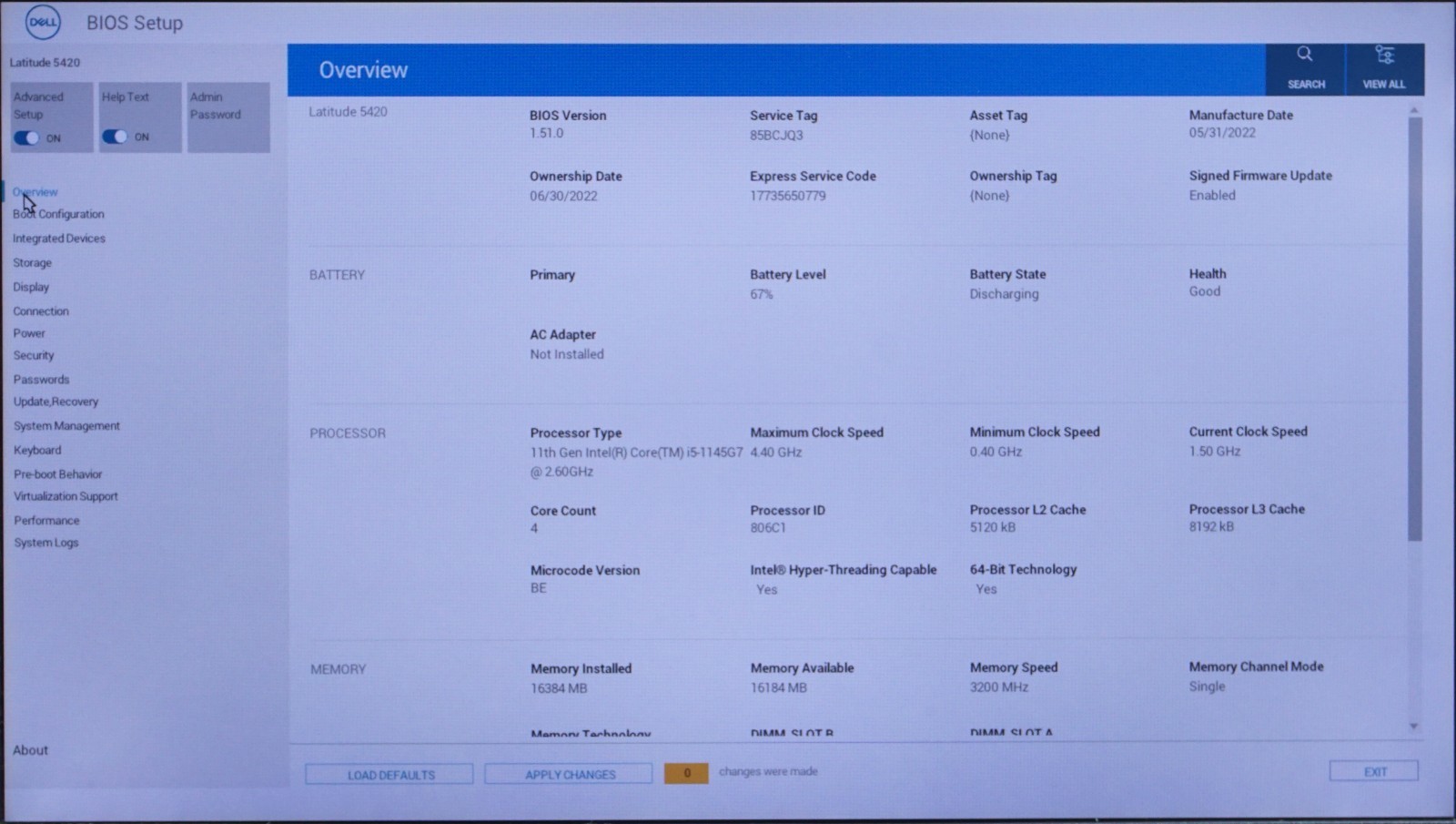1456x824 pixels.
Task: Click the Health value Good
Action: click(x=1205, y=291)
